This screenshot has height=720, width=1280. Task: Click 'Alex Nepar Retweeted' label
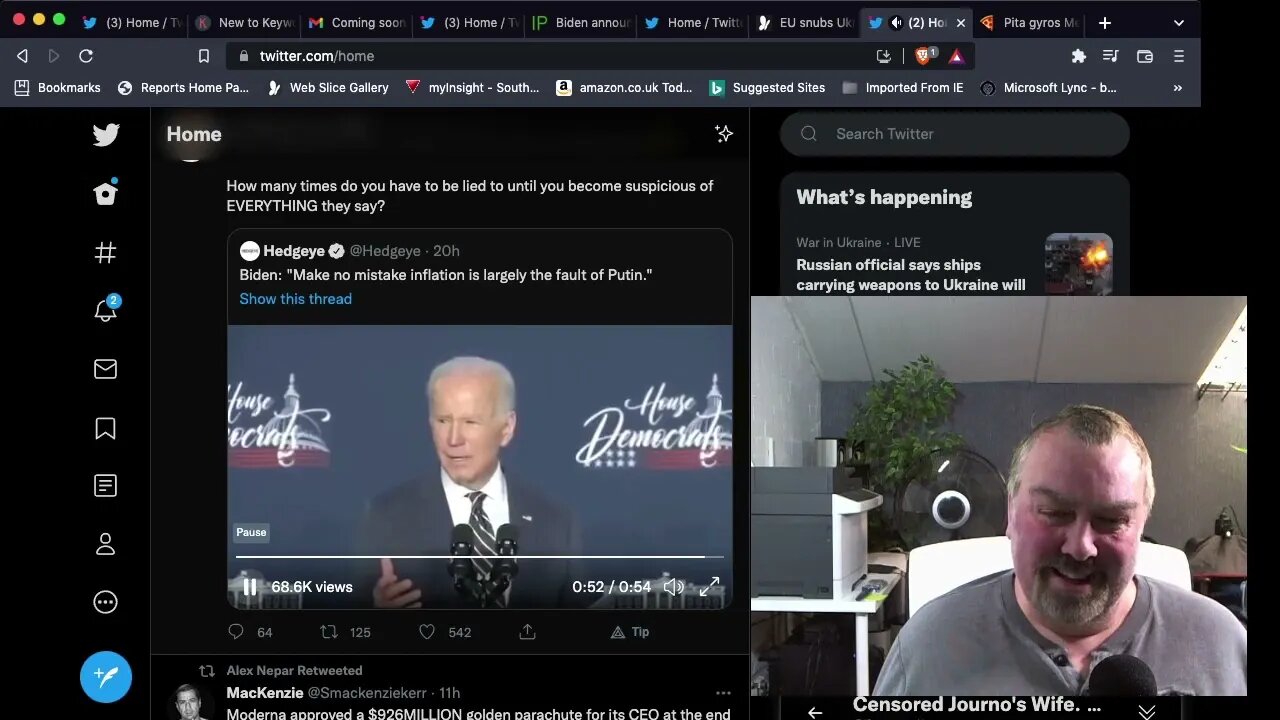(x=294, y=671)
